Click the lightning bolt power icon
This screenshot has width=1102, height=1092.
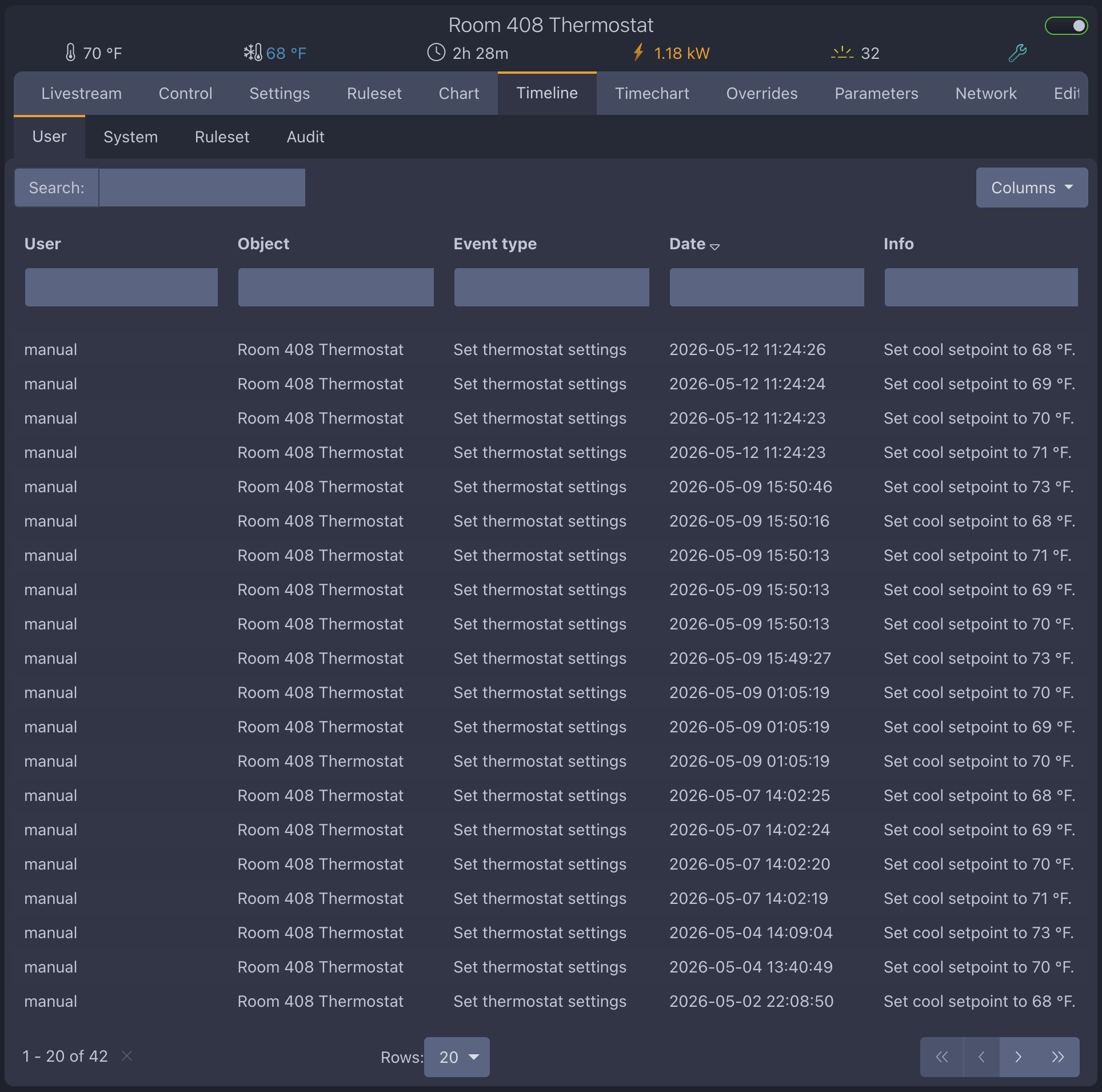(638, 53)
